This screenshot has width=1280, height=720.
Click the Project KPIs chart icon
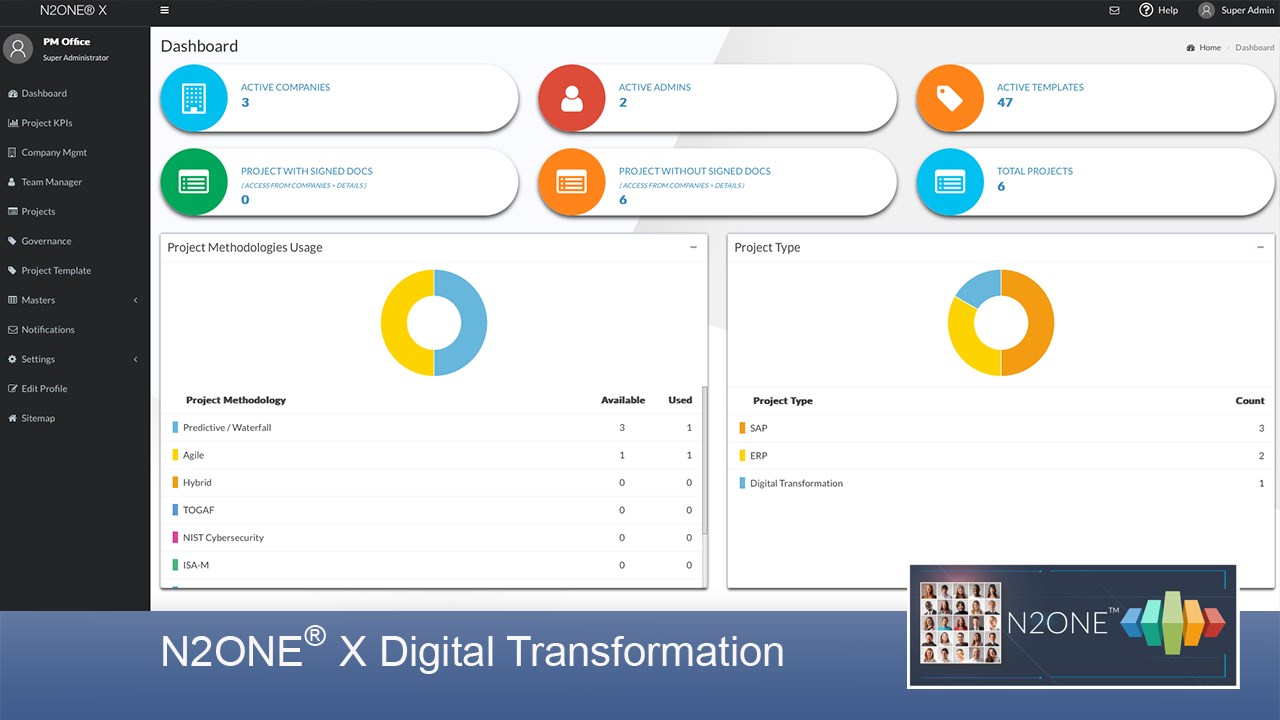click(x=13, y=123)
